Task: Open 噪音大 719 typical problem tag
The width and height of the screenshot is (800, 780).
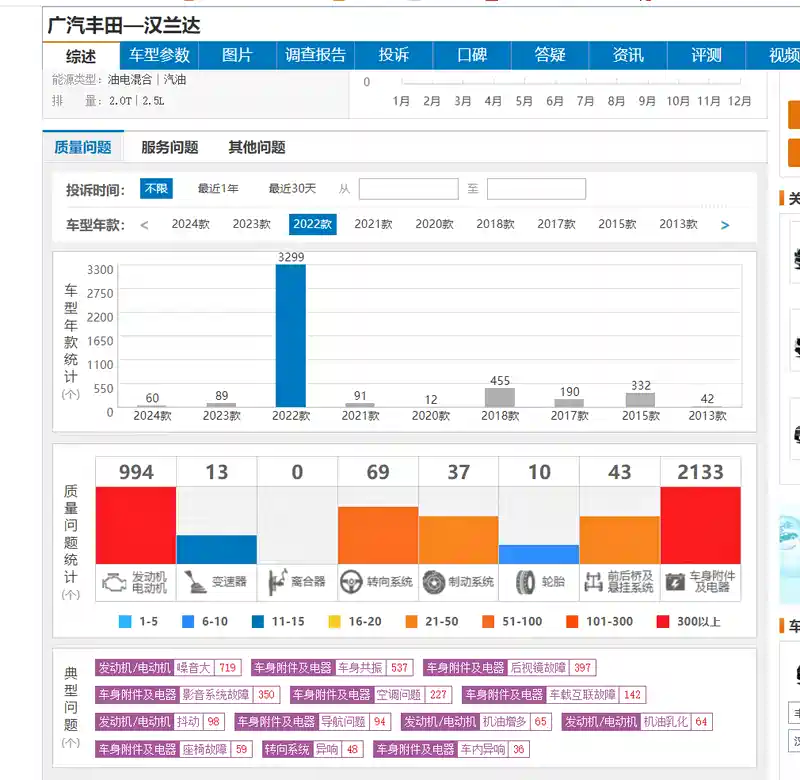Action: coord(168,668)
